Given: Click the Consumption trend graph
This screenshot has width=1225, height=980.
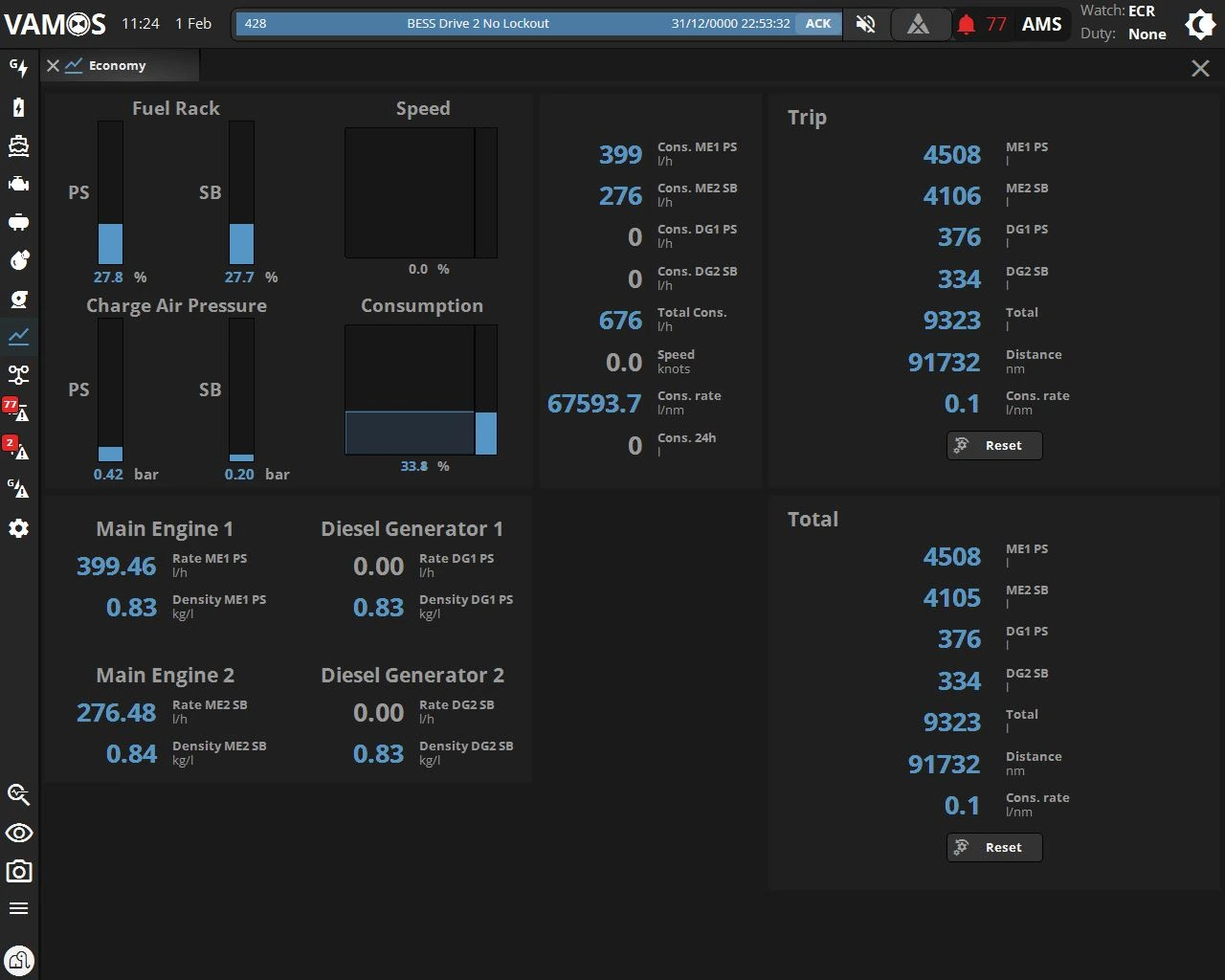Looking at the screenshot, I should [x=410, y=390].
